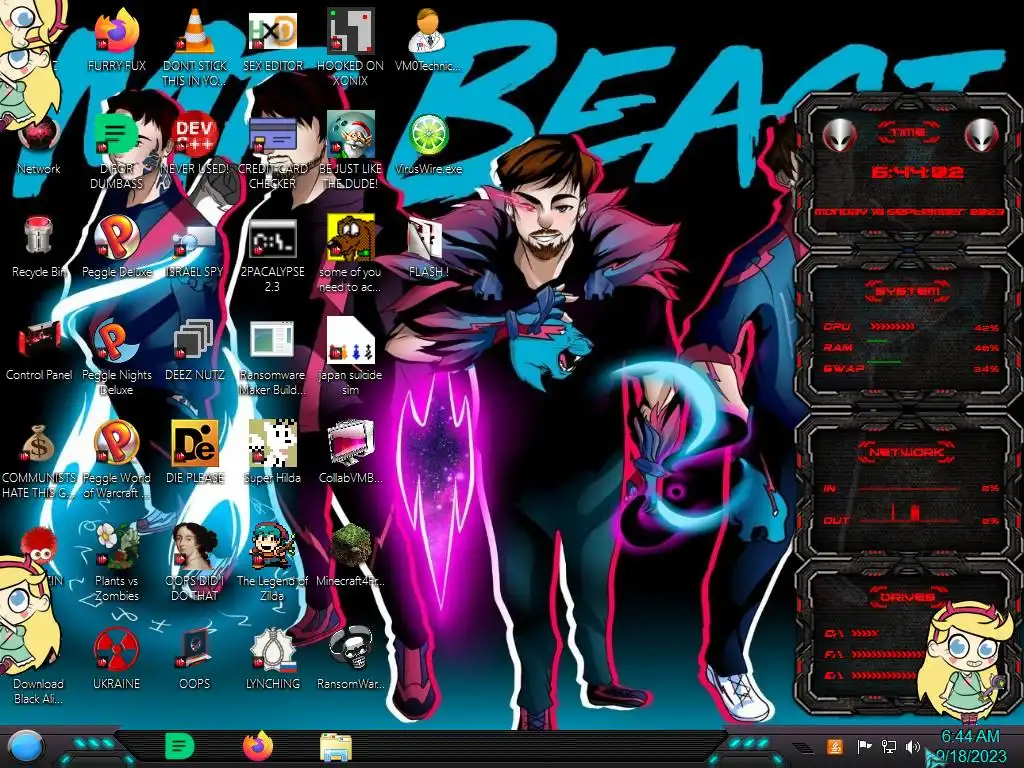Image resolution: width=1024 pixels, height=768 pixels.
Task: Click the right alien head in TIME gadget
Action: pyautogui.click(x=982, y=135)
